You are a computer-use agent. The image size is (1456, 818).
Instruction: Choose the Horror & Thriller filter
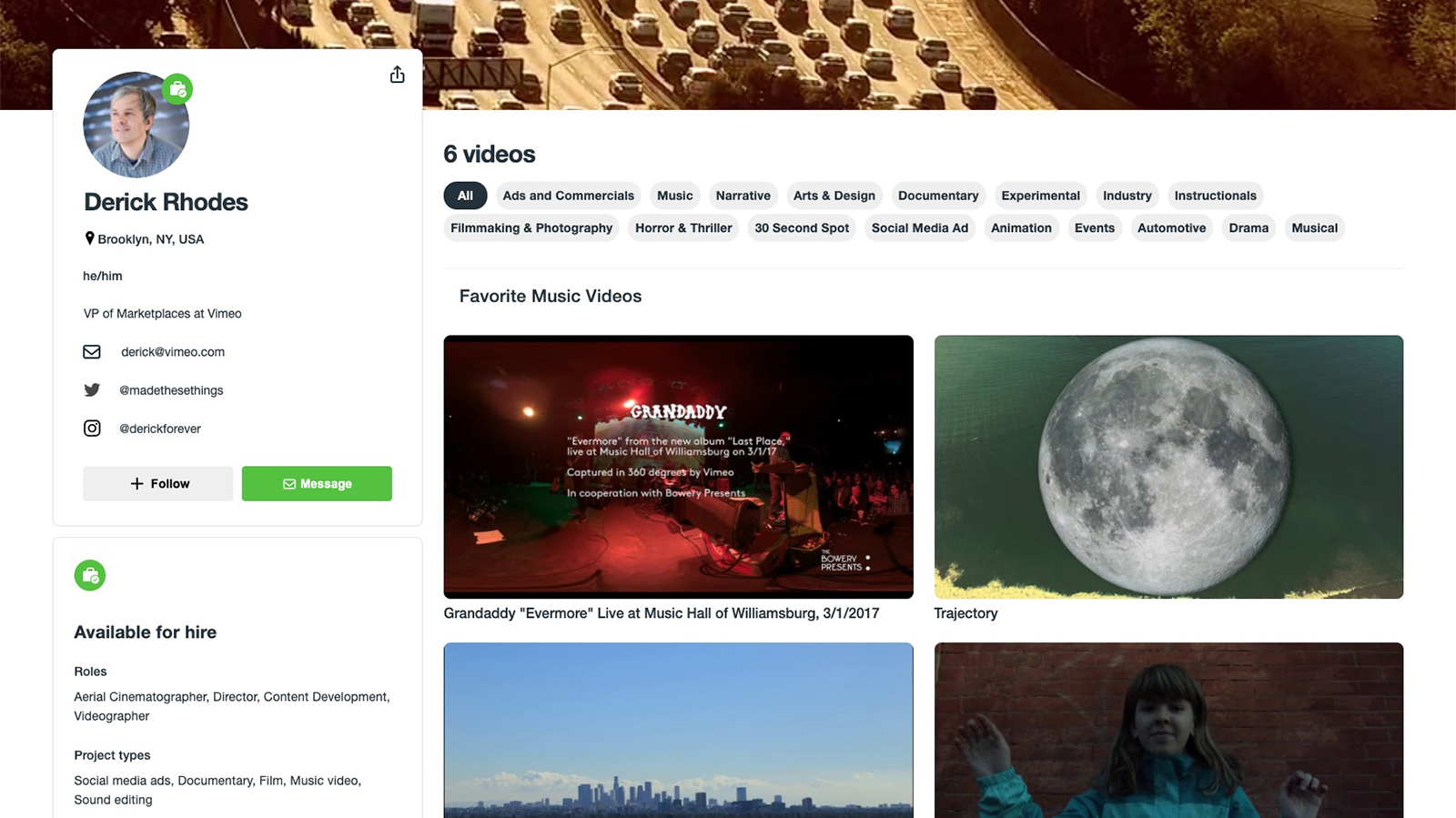683,228
